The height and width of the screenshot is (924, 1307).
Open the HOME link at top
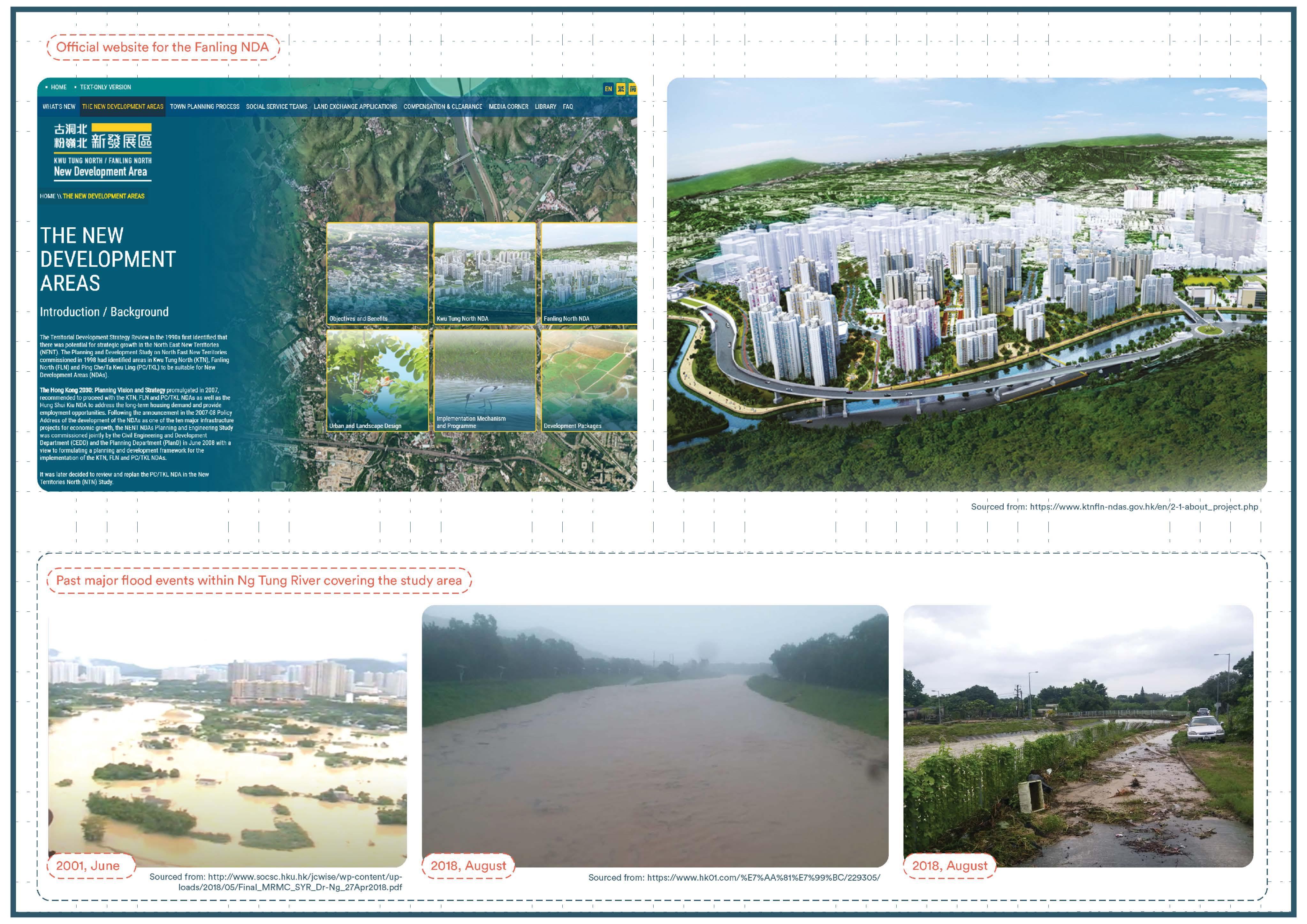click(58, 87)
